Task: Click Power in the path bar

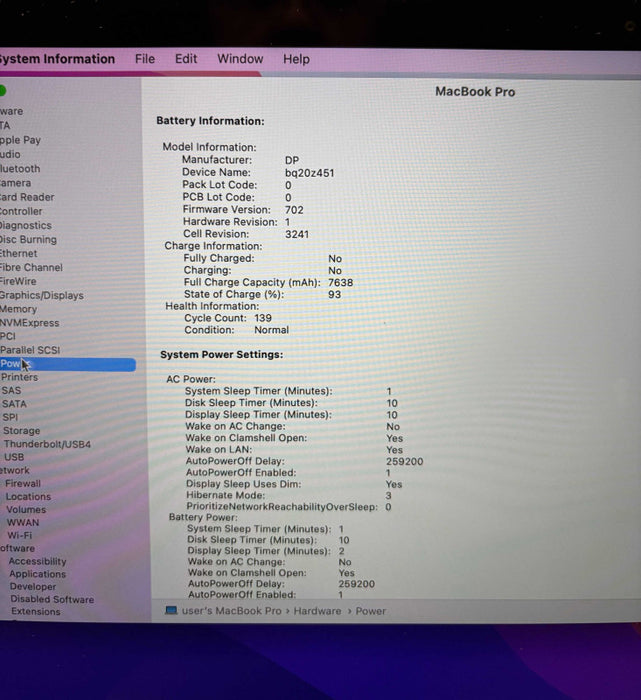Action: (x=370, y=611)
